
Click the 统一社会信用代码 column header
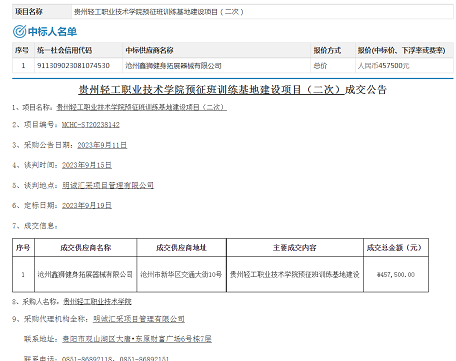click(64, 50)
